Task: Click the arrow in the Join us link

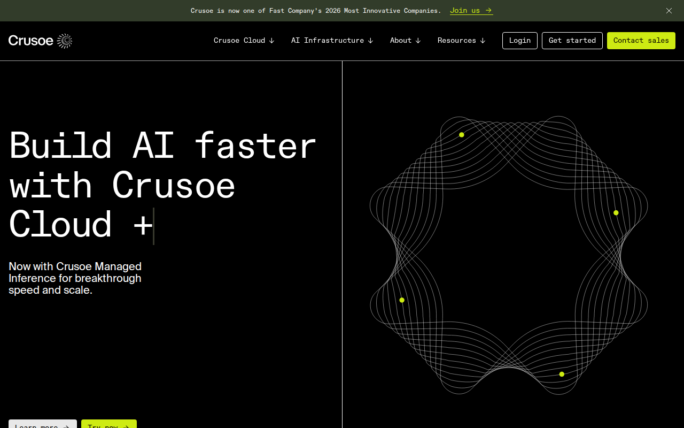Action: (x=488, y=10)
